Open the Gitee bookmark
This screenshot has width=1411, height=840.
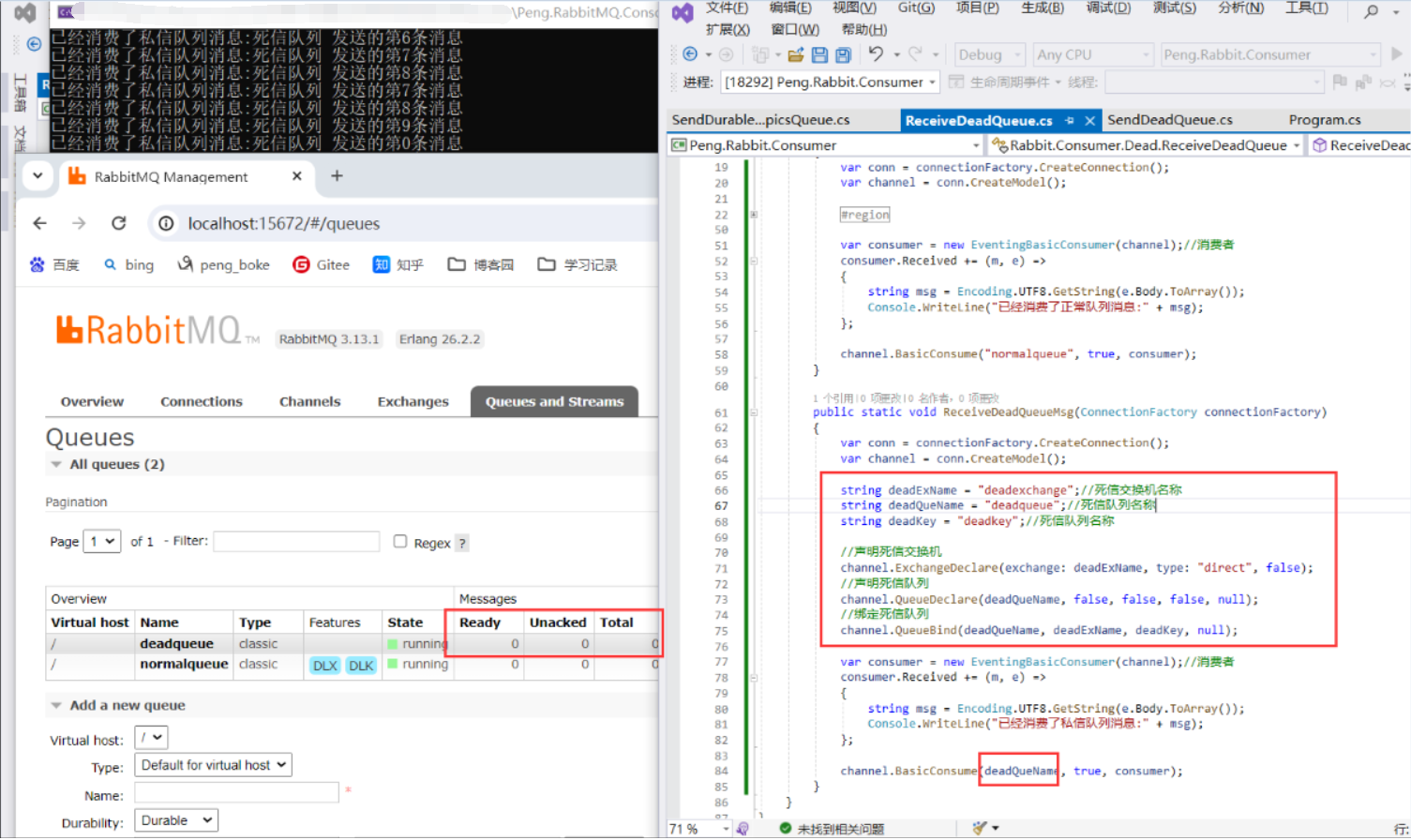(321, 264)
